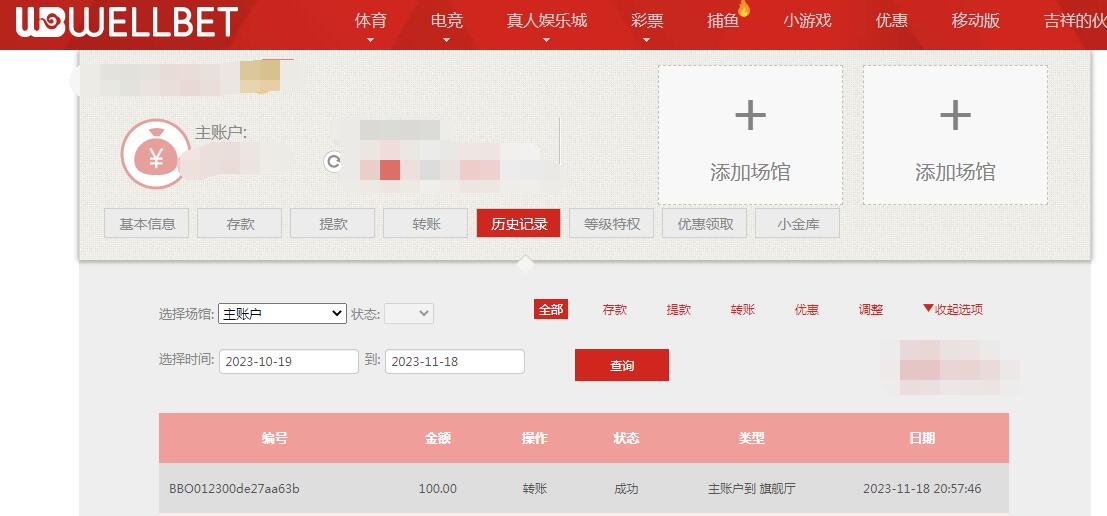Click amount 100.00 in the record row
1107x516 pixels.
coord(438,488)
